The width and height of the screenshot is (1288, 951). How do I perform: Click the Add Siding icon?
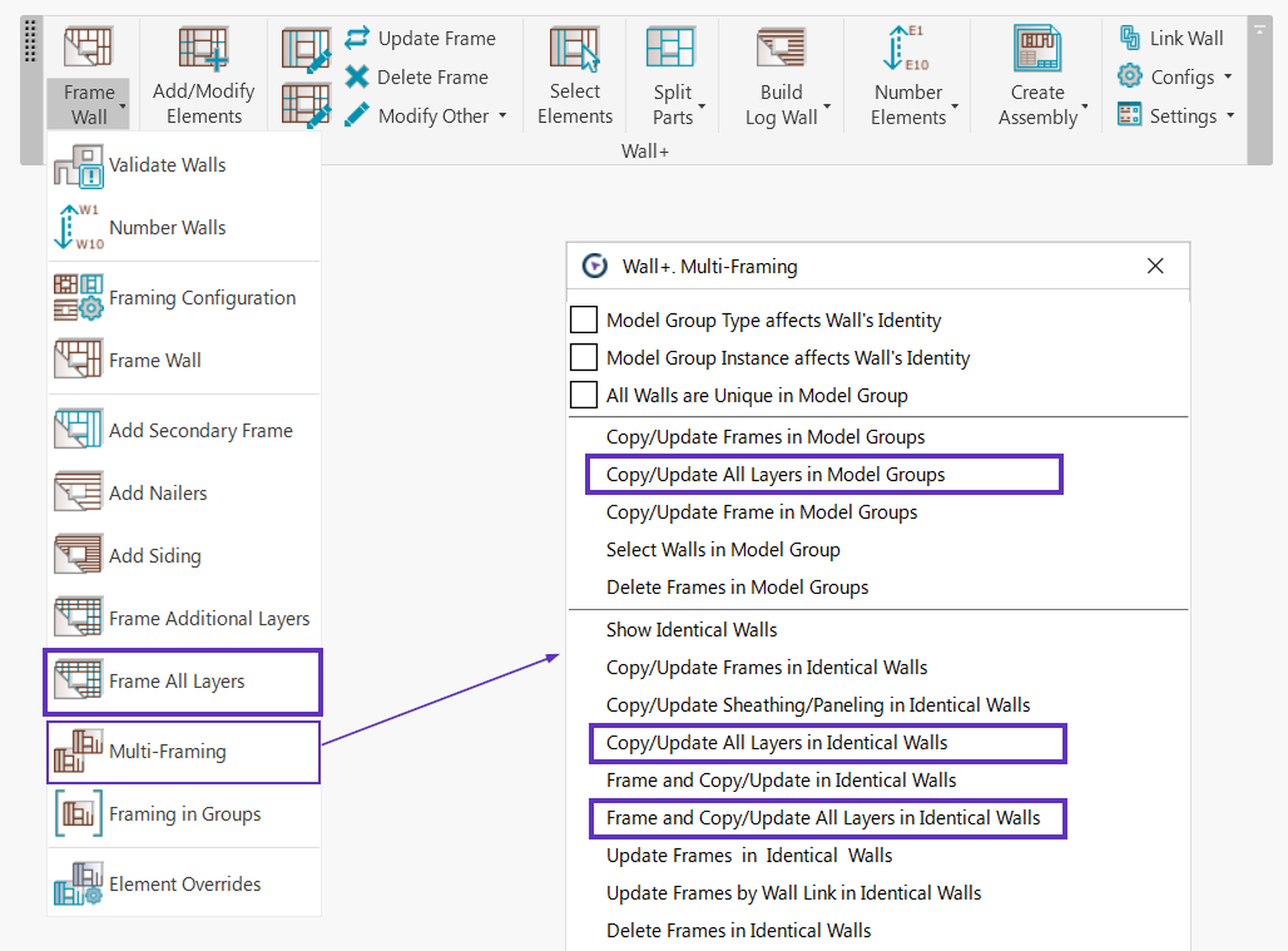coord(78,554)
